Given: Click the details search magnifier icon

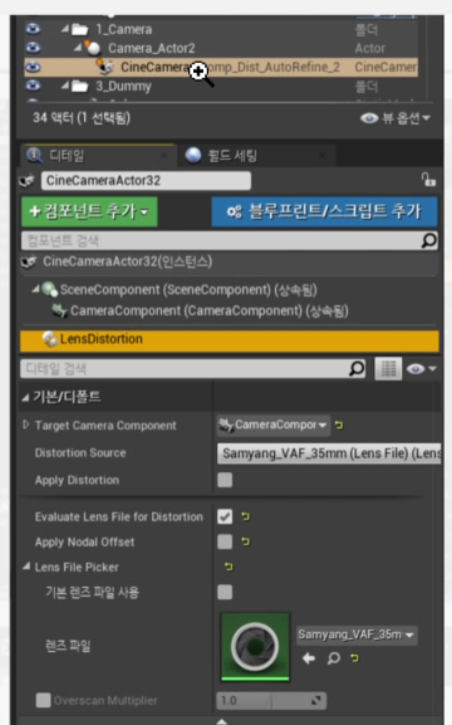Looking at the screenshot, I should 356,369.
